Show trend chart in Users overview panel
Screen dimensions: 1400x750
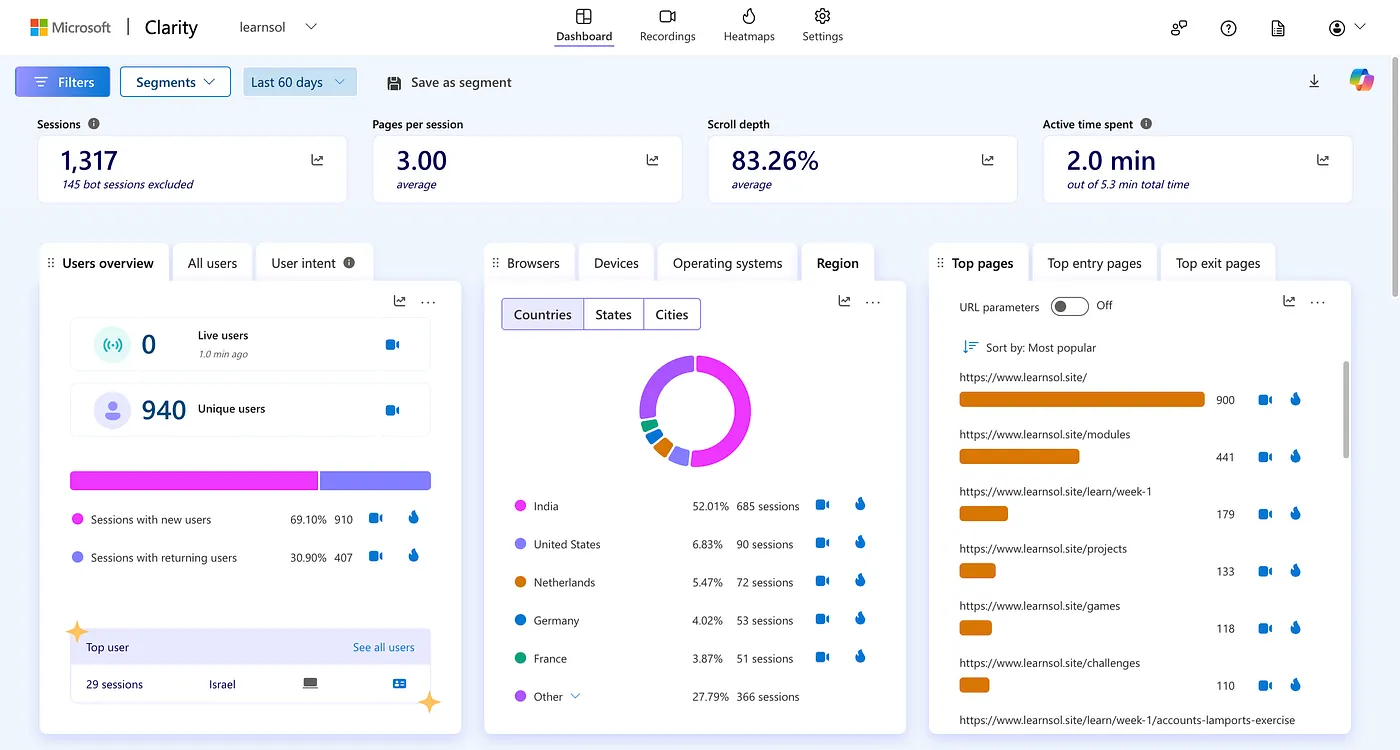pos(400,301)
